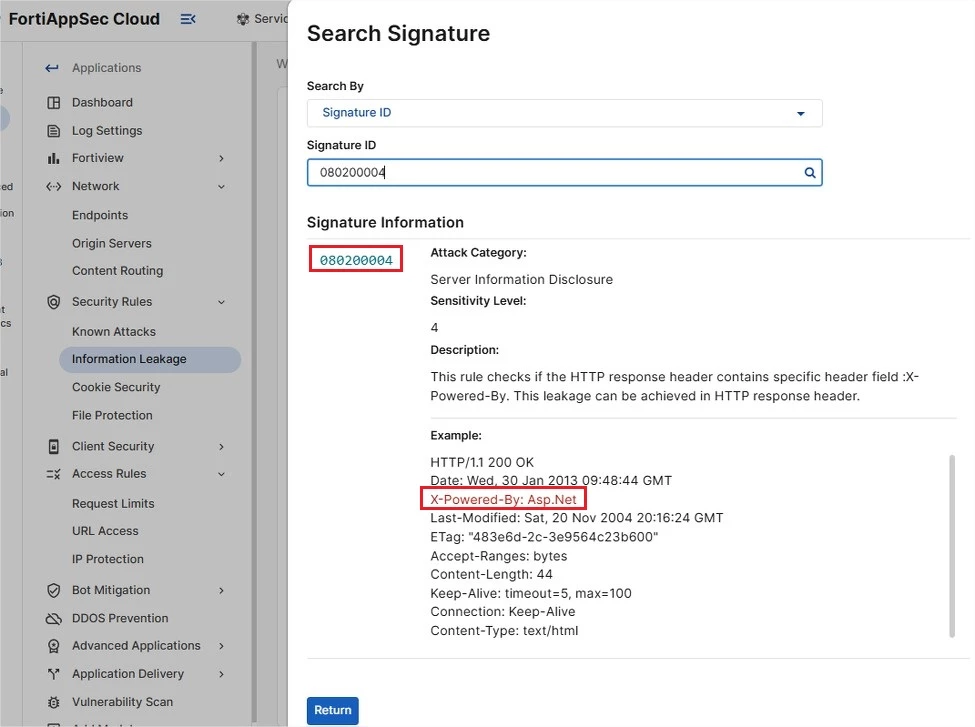Screen dimensions: 975x727
Task: Open Dashboard in the sidebar
Action: pos(102,103)
